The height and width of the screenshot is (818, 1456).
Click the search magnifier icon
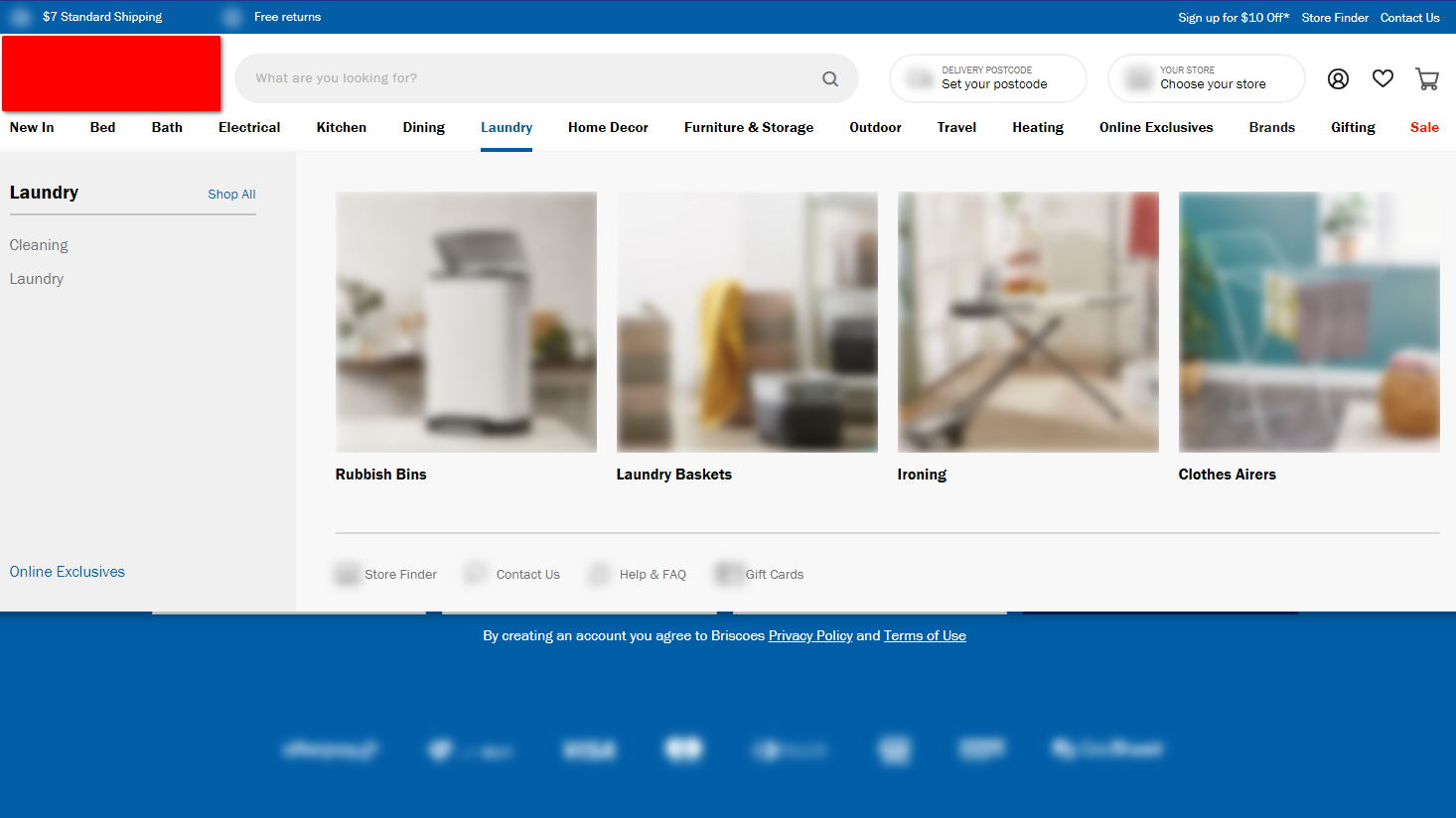(830, 78)
